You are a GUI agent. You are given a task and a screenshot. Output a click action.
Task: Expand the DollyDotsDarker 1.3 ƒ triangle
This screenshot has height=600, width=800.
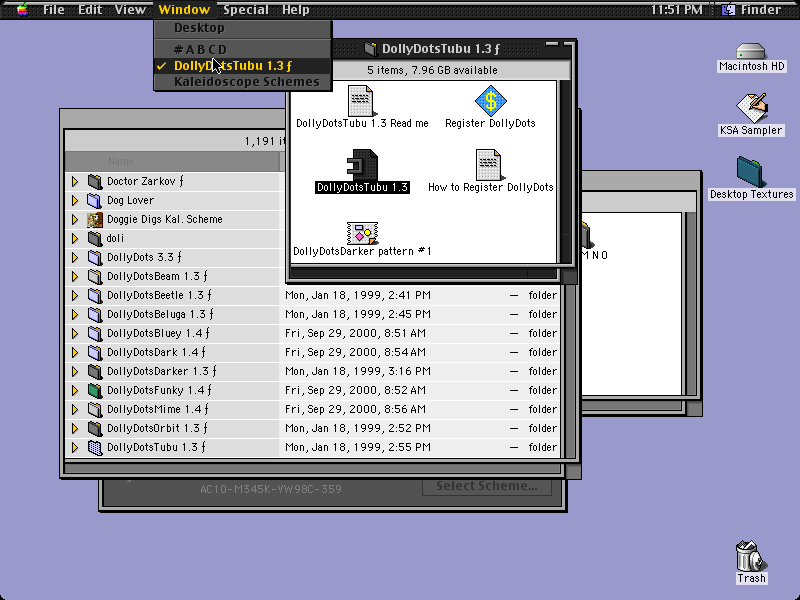click(x=75, y=371)
